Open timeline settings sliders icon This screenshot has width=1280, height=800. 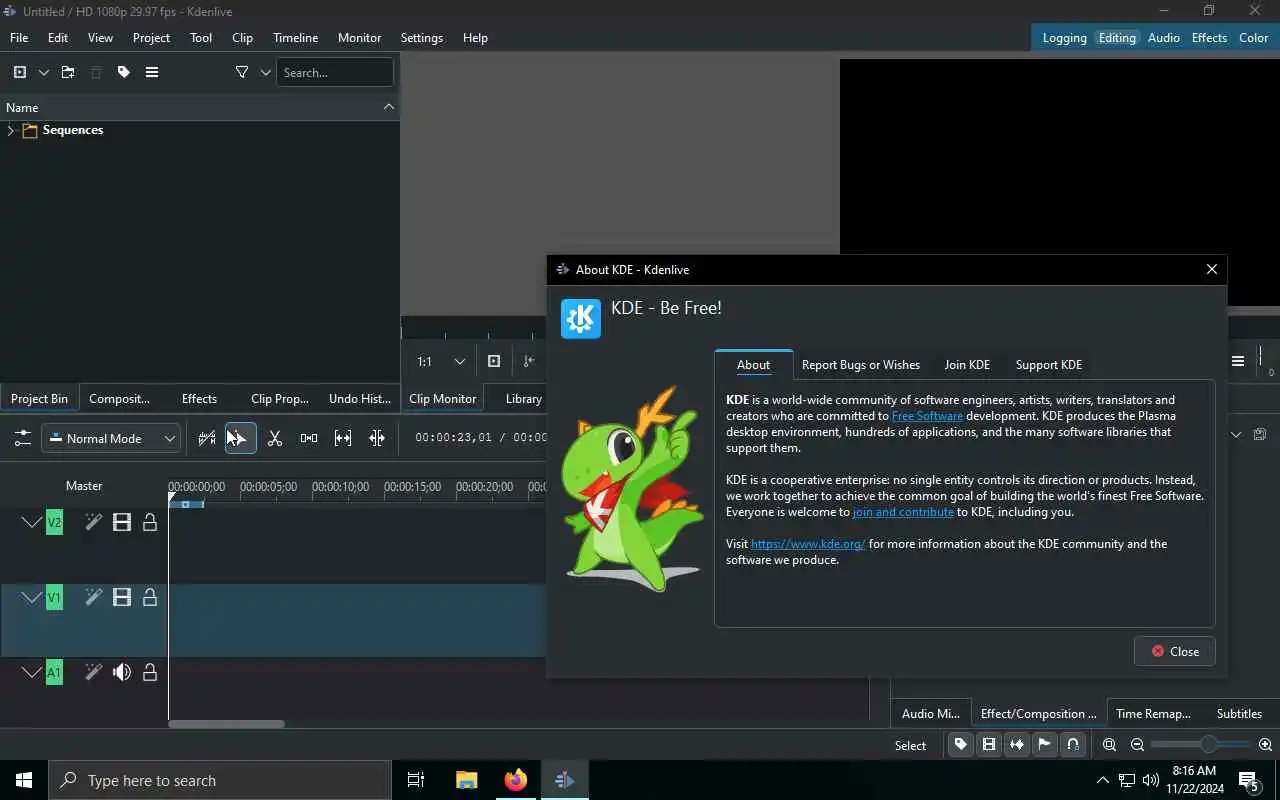(x=22, y=438)
